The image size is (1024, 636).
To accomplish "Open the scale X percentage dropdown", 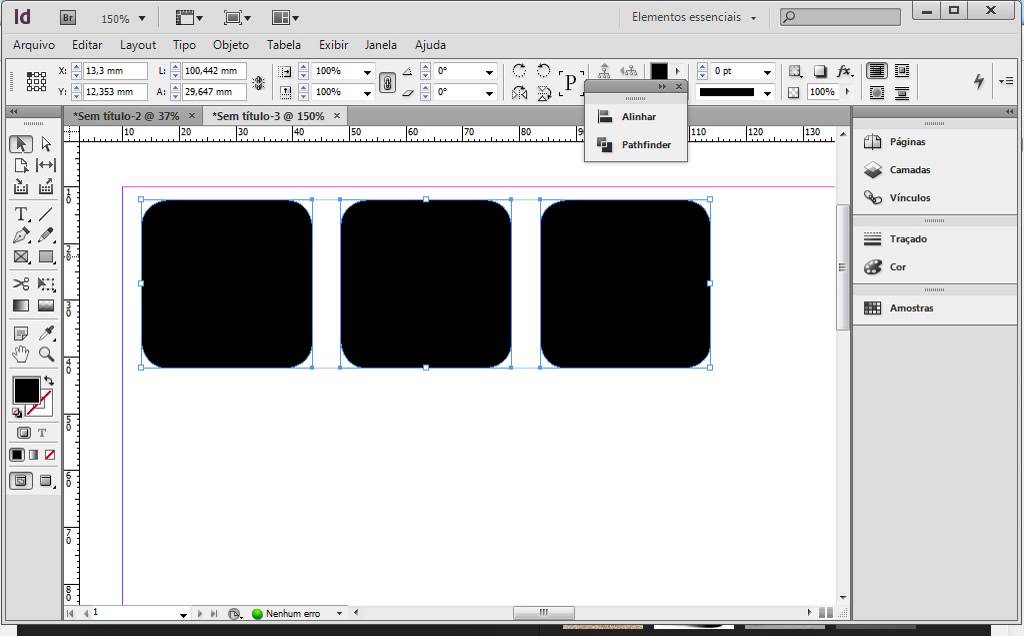I will (x=368, y=72).
